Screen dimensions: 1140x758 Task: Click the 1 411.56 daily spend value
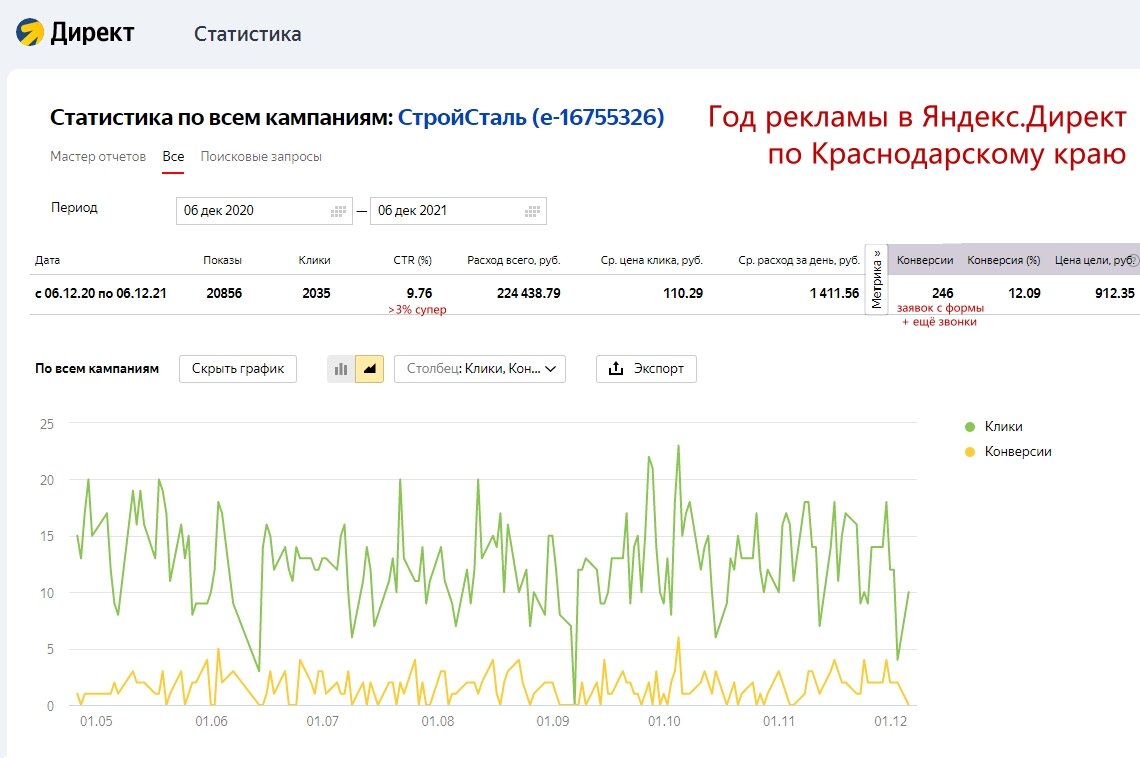coord(835,294)
